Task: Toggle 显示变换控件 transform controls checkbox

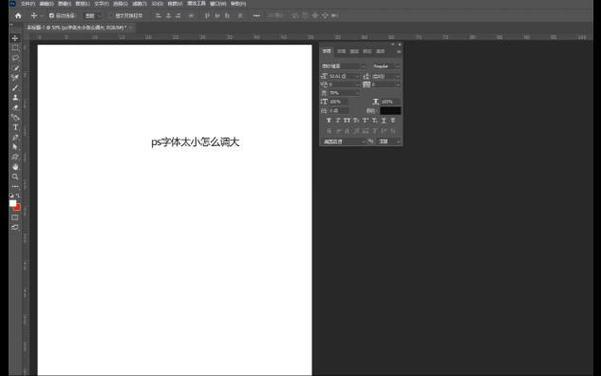Action: tap(112, 16)
